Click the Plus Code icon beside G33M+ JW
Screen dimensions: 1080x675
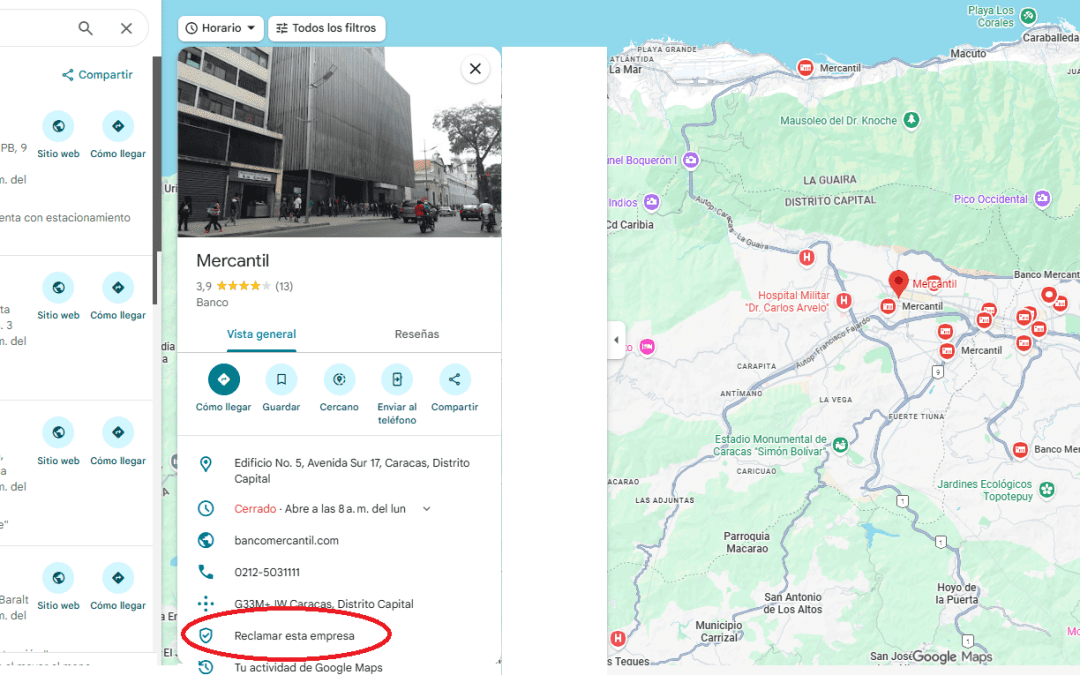point(206,603)
